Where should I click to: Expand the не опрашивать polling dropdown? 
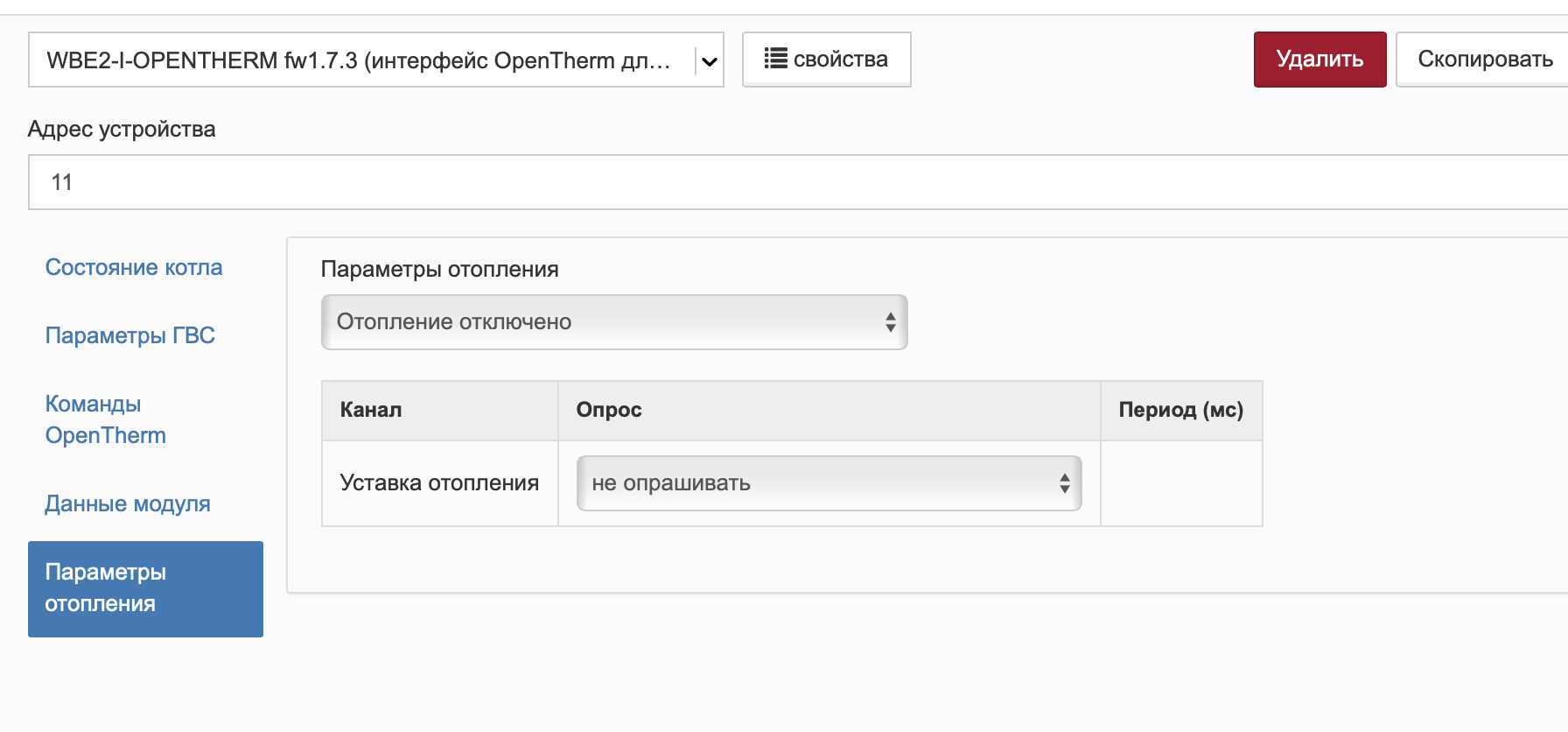829,483
